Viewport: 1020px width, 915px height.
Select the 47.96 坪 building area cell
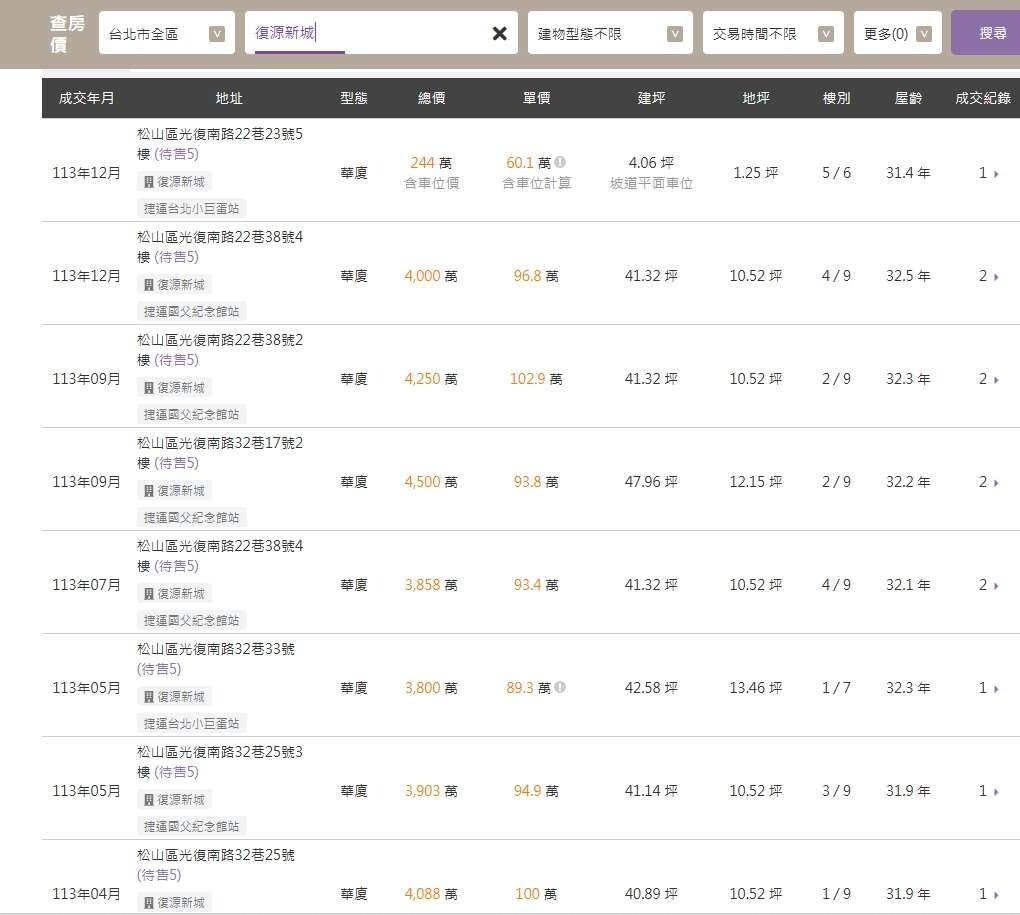651,482
